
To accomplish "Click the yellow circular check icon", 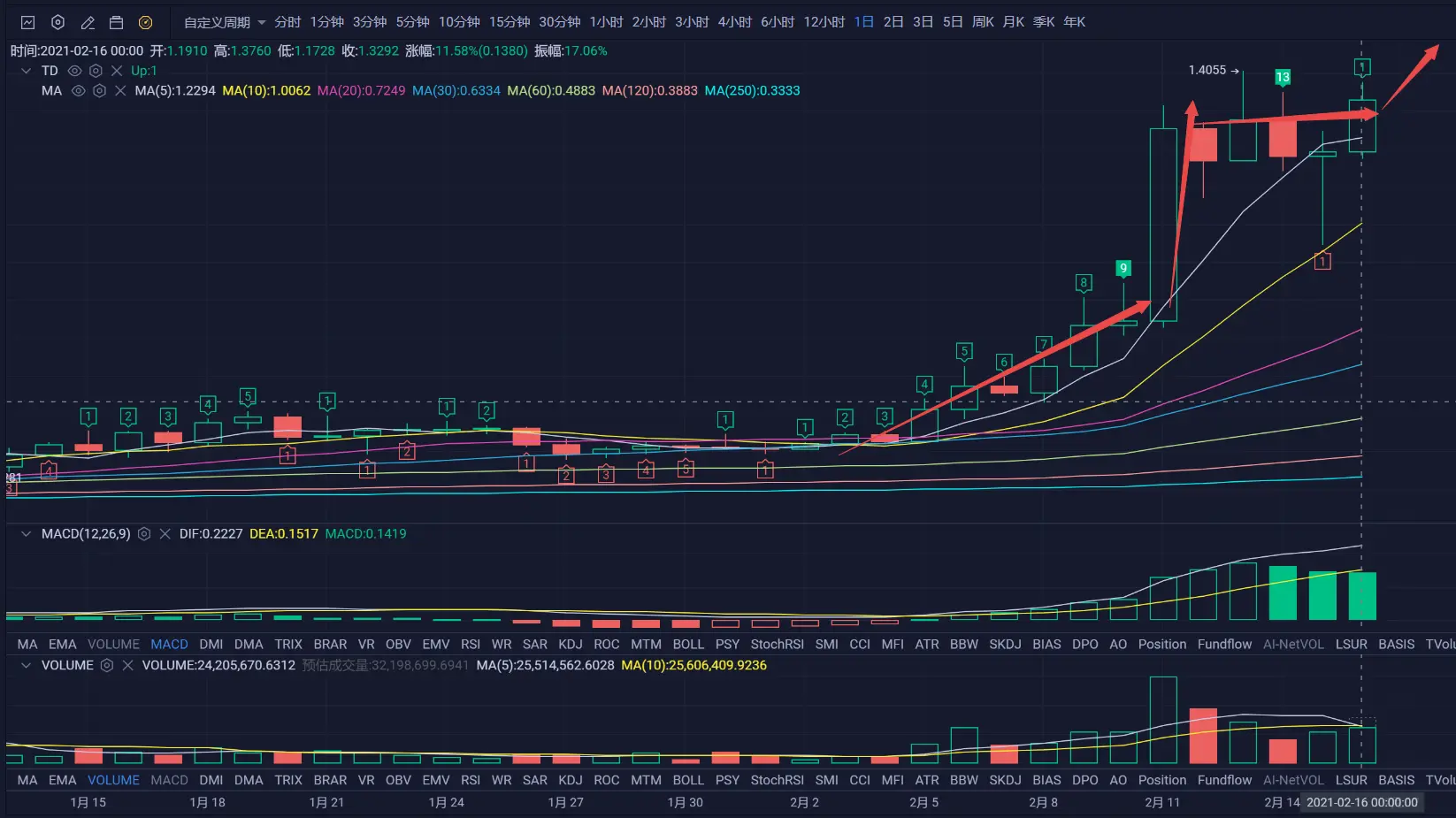I will tap(145, 22).
